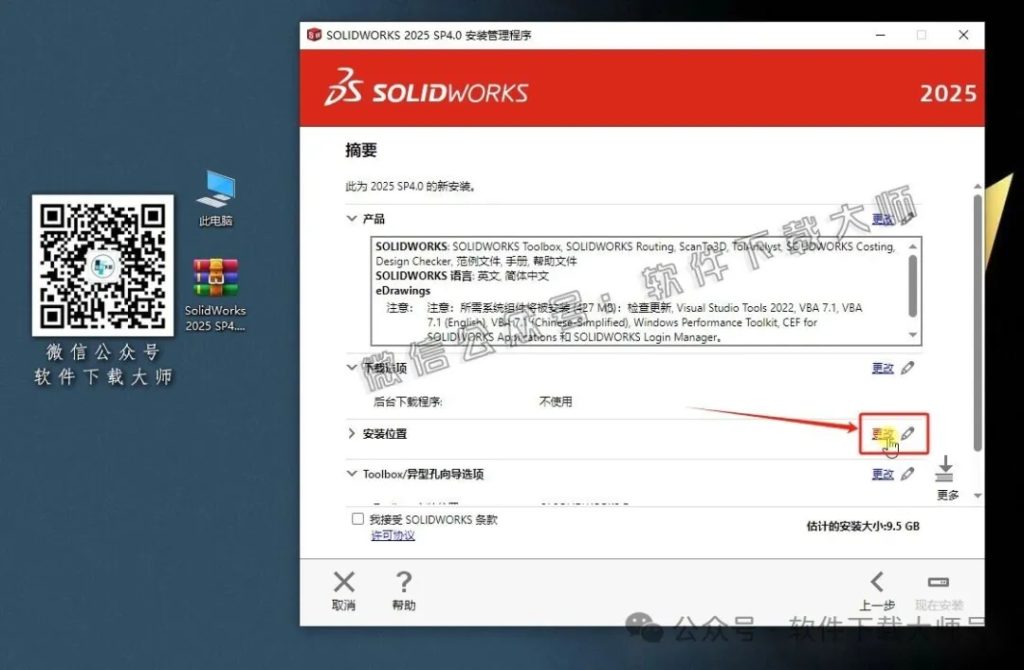Cancel installation via the X icon
Screen dimensions: 1024x670
click(x=344, y=582)
